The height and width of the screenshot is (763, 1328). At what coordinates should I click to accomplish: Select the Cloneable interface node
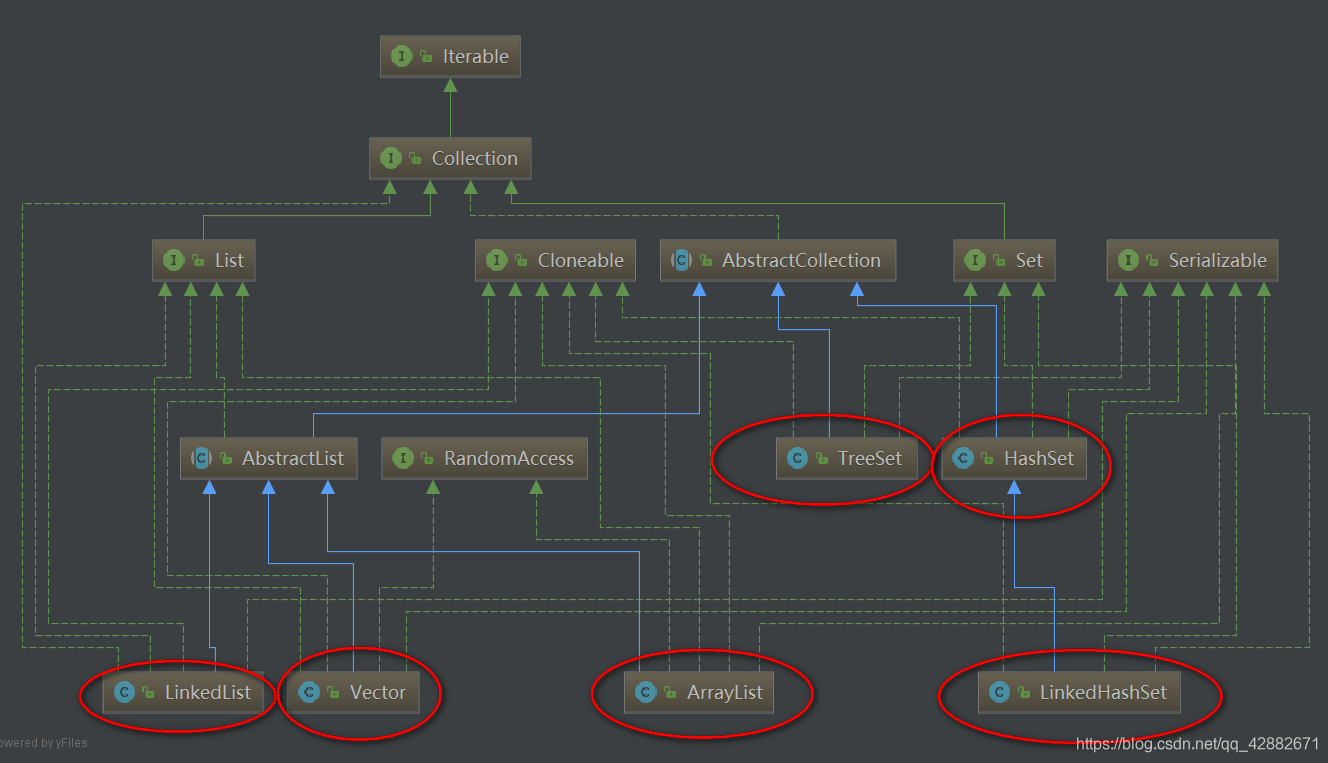coord(555,261)
